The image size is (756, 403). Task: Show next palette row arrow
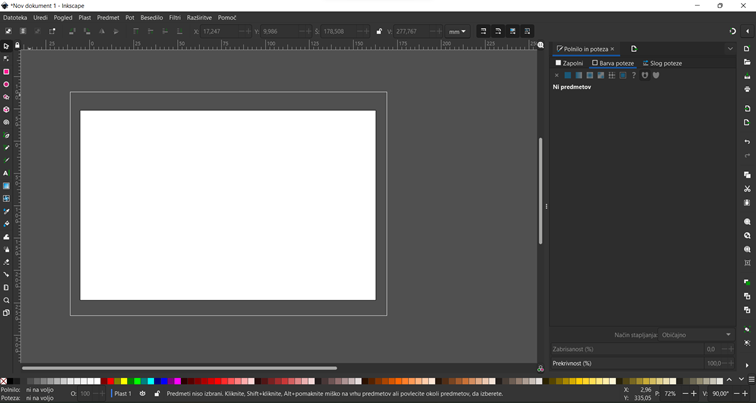coord(742,380)
